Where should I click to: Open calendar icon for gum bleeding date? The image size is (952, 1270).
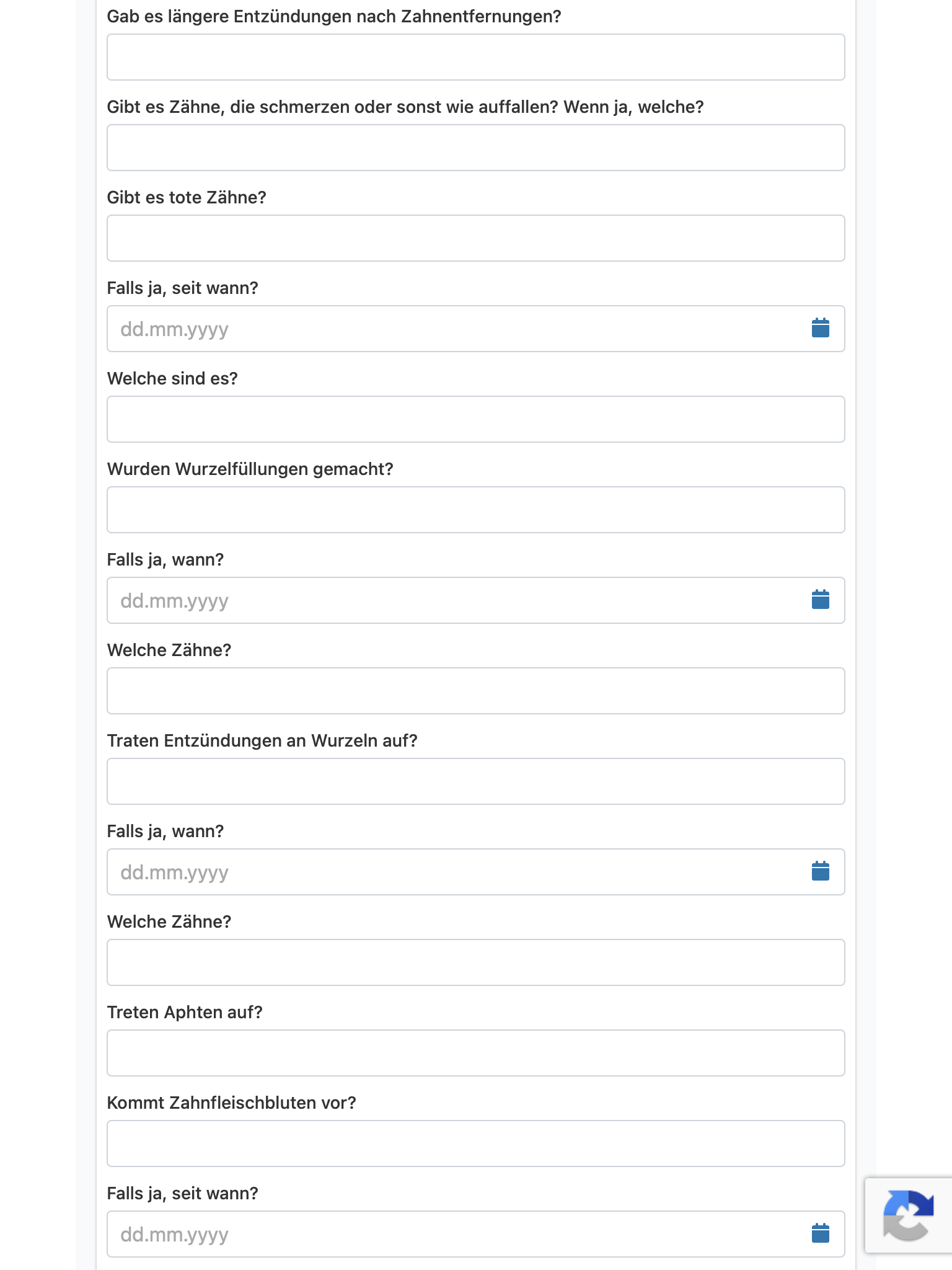[x=820, y=1233]
